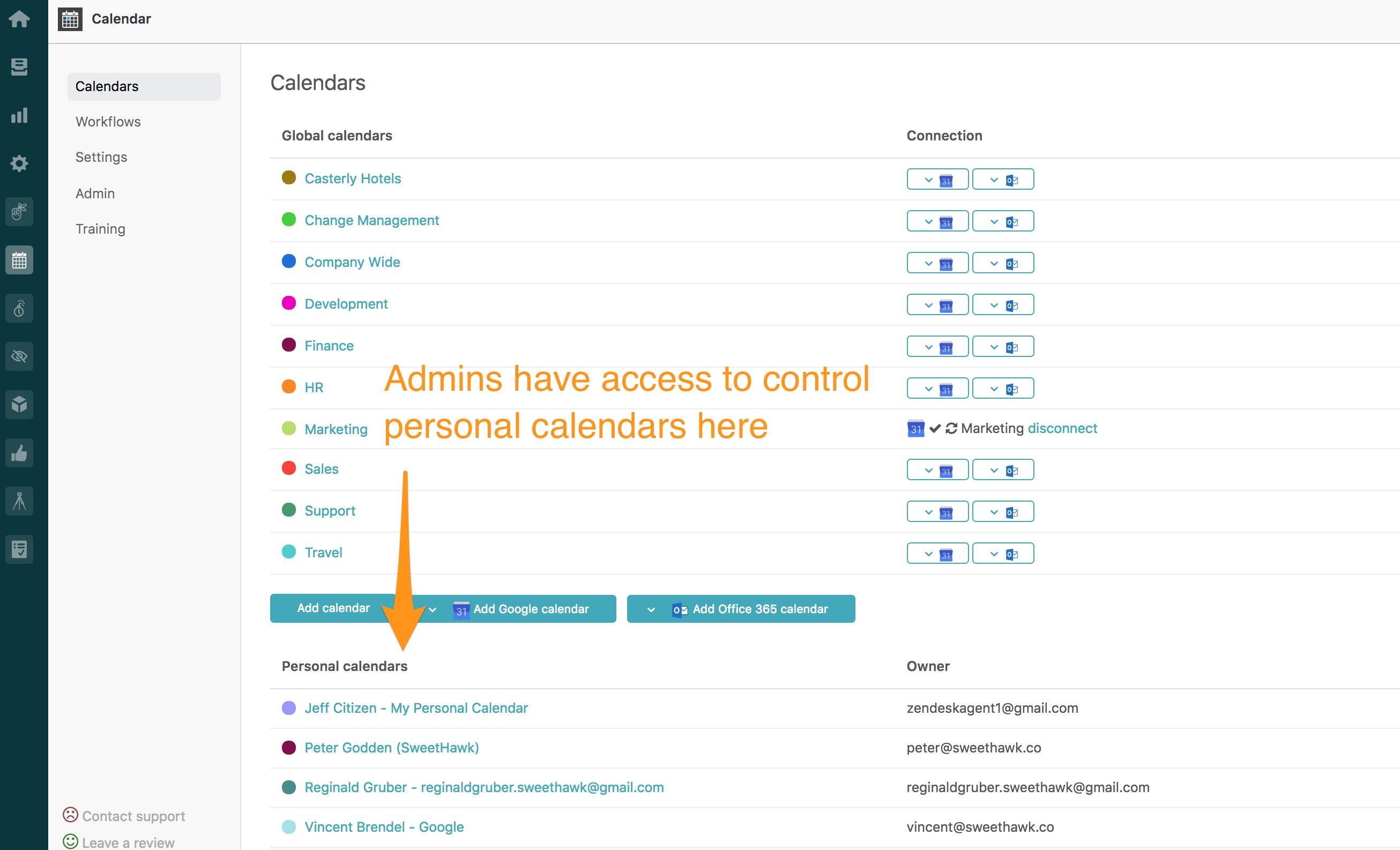Viewport: 1400px width, 850px height.
Task: Click Add Office 365 calendar button
Action: [x=741, y=609]
